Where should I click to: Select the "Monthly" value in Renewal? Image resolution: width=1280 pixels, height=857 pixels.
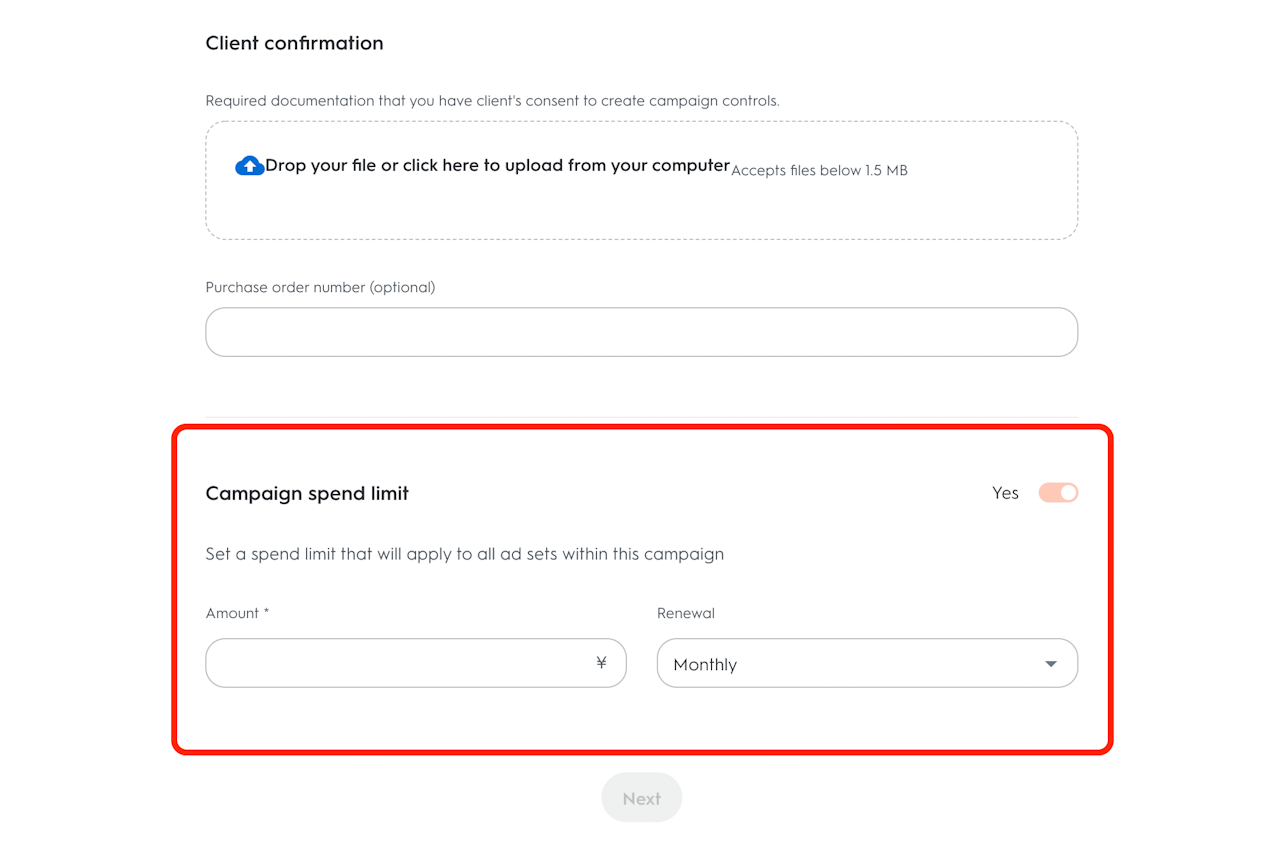pos(705,665)
